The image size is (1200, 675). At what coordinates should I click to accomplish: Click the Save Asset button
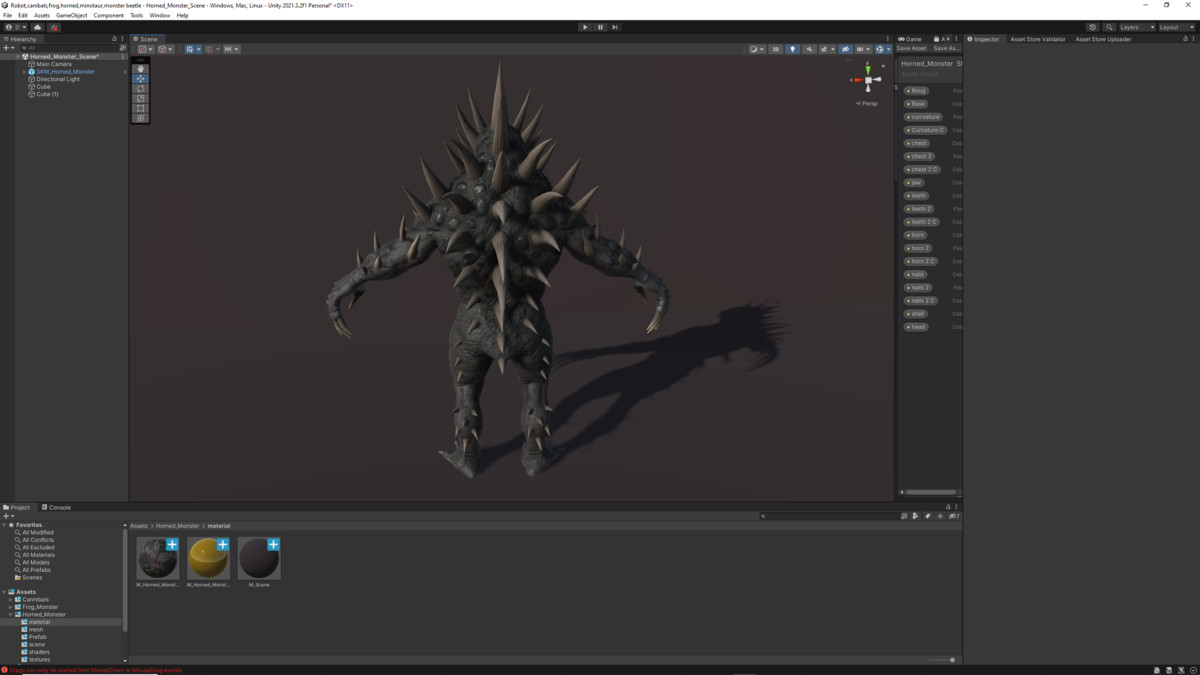pos(911,48)
